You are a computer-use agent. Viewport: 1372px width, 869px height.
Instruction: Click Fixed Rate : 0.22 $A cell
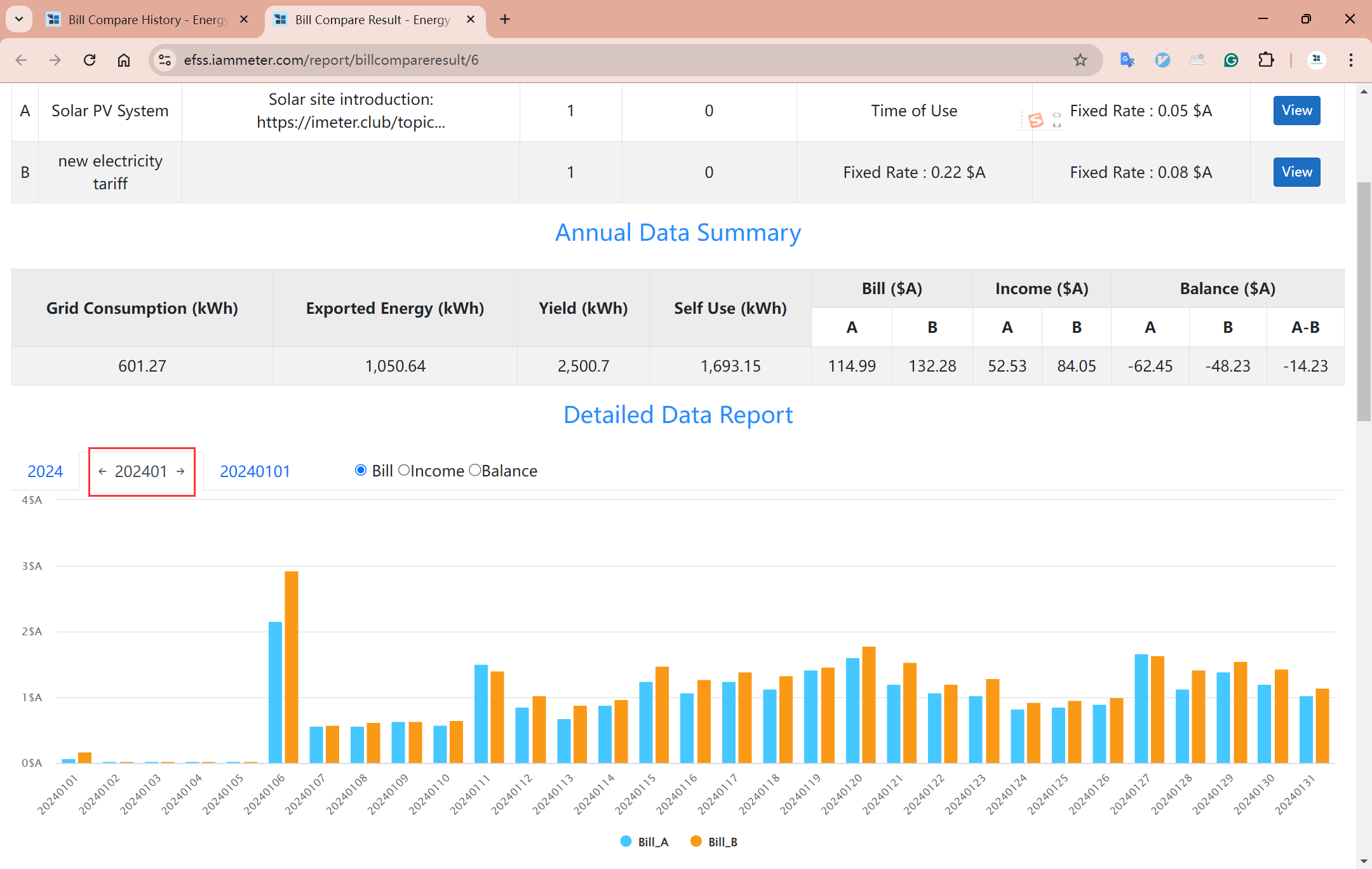tap(914, 172)
